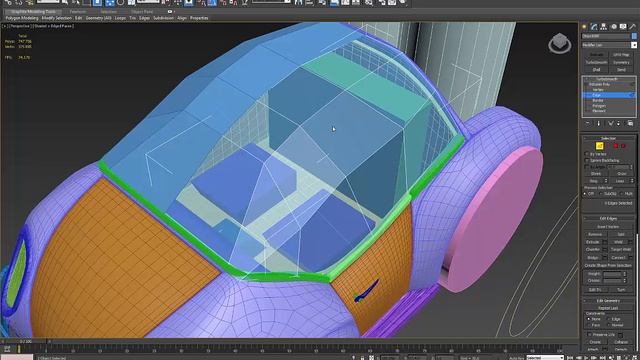640x360 pixels.
Task: Select Constraints Face radio button
Action: pyautogui.click(x=589, y=325)
